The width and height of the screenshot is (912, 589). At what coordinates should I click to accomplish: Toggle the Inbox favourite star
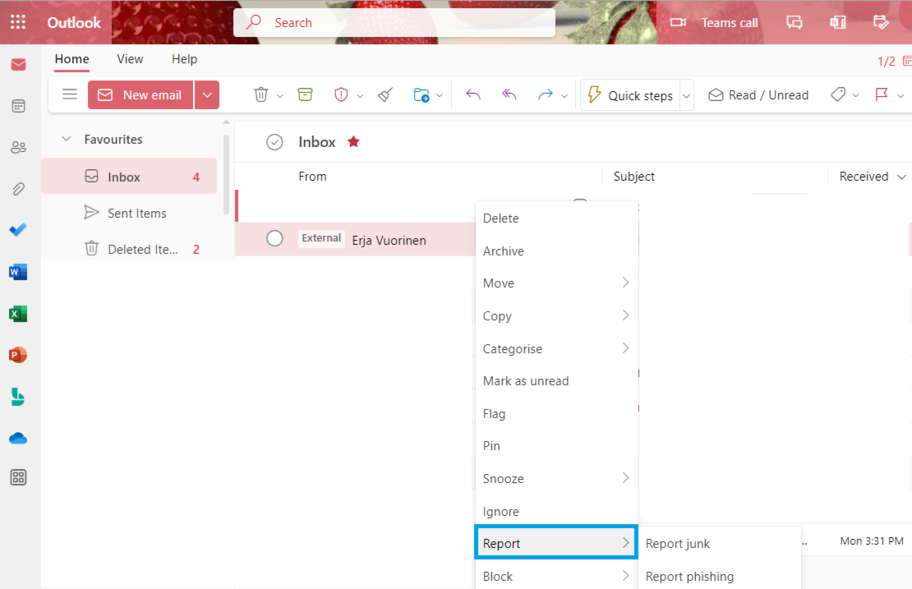coord(353,142)
